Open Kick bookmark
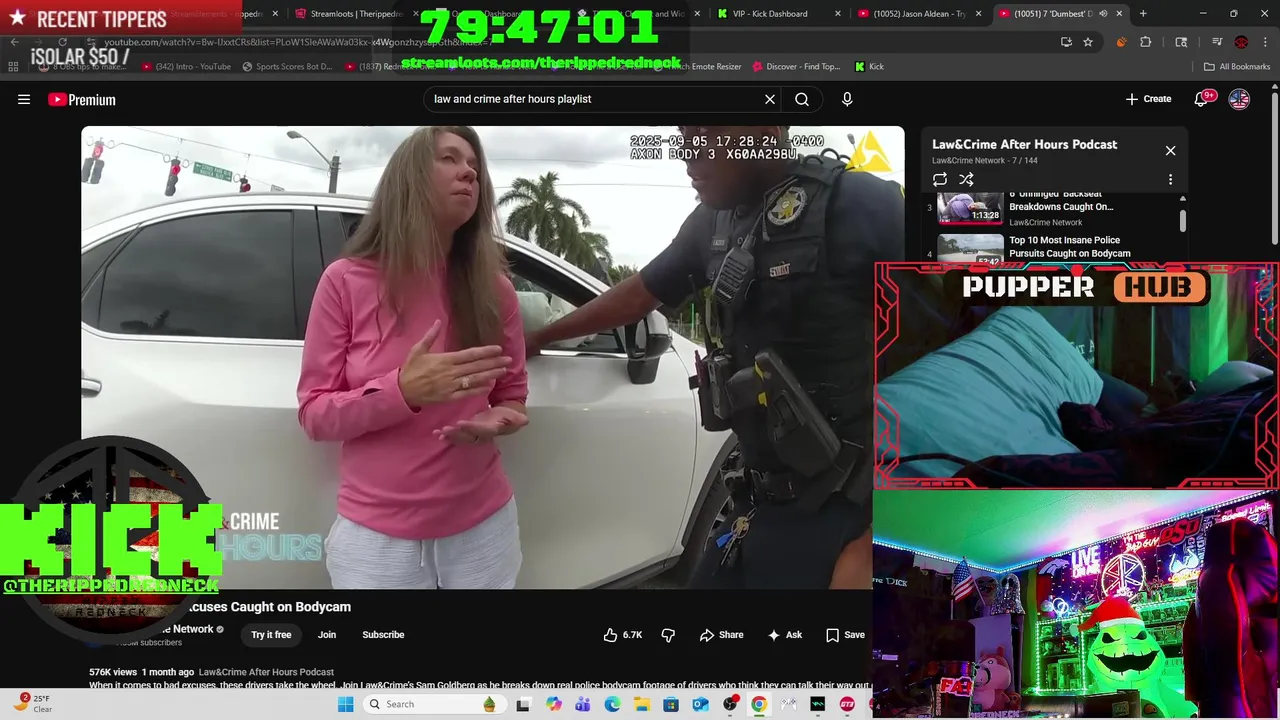The image size is (1280, 720). (x=869, y=67)
